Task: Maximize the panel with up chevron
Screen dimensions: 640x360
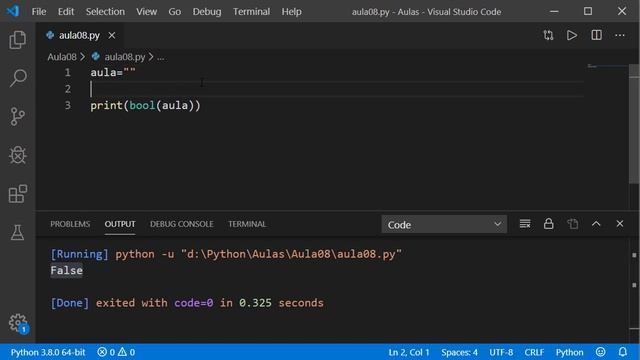Action: [x=596, y=224]
